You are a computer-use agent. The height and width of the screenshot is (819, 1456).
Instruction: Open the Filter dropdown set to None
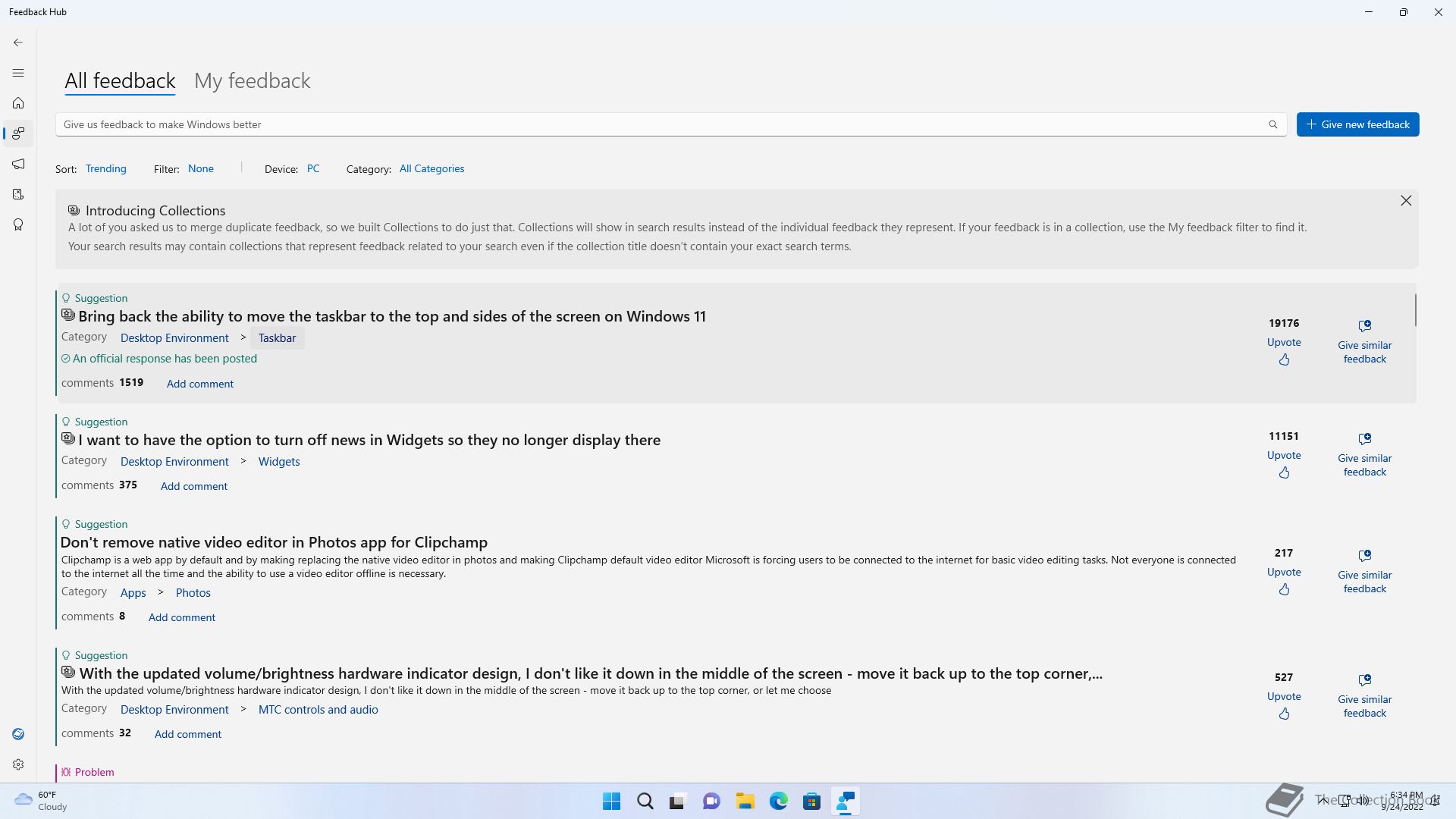(201, 169)
